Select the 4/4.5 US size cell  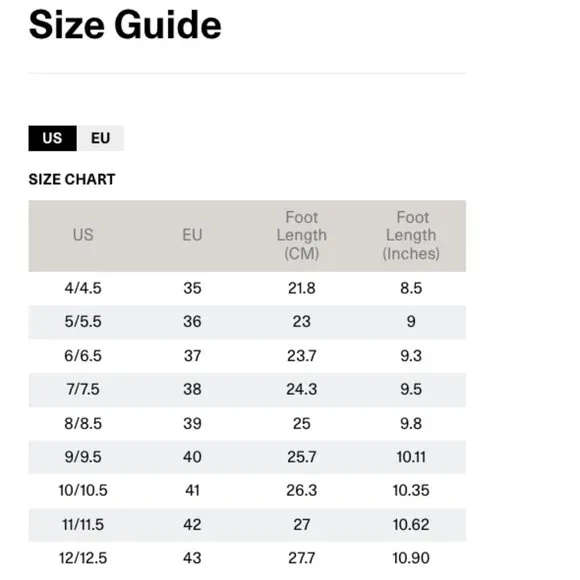click(x=83, y=288)
